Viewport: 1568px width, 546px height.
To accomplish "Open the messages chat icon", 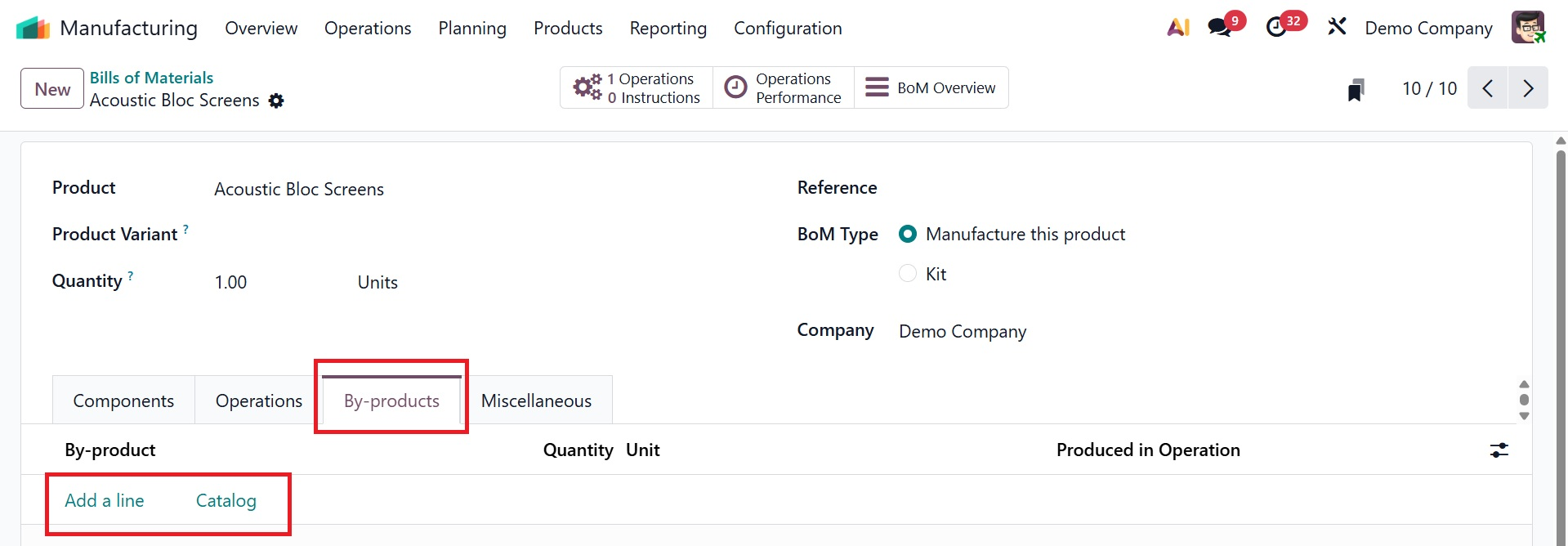I will click(1220, 28).
